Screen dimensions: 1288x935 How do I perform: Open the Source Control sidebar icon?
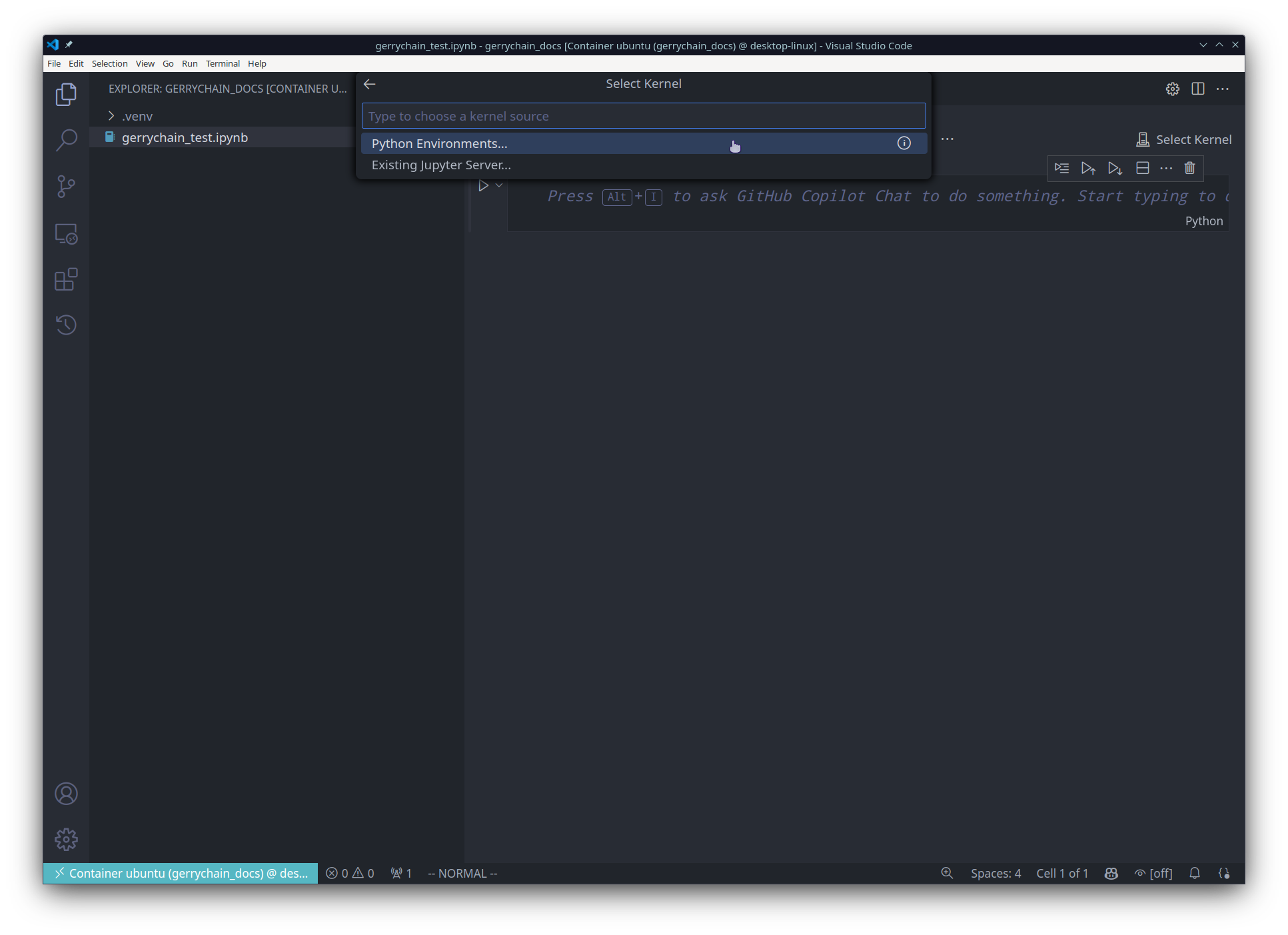tap(66, 187)
